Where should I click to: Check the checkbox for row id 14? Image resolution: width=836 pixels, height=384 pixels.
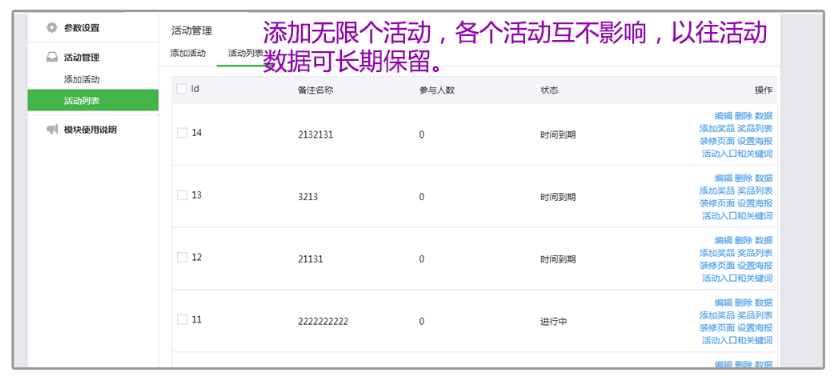pos(182,133)
